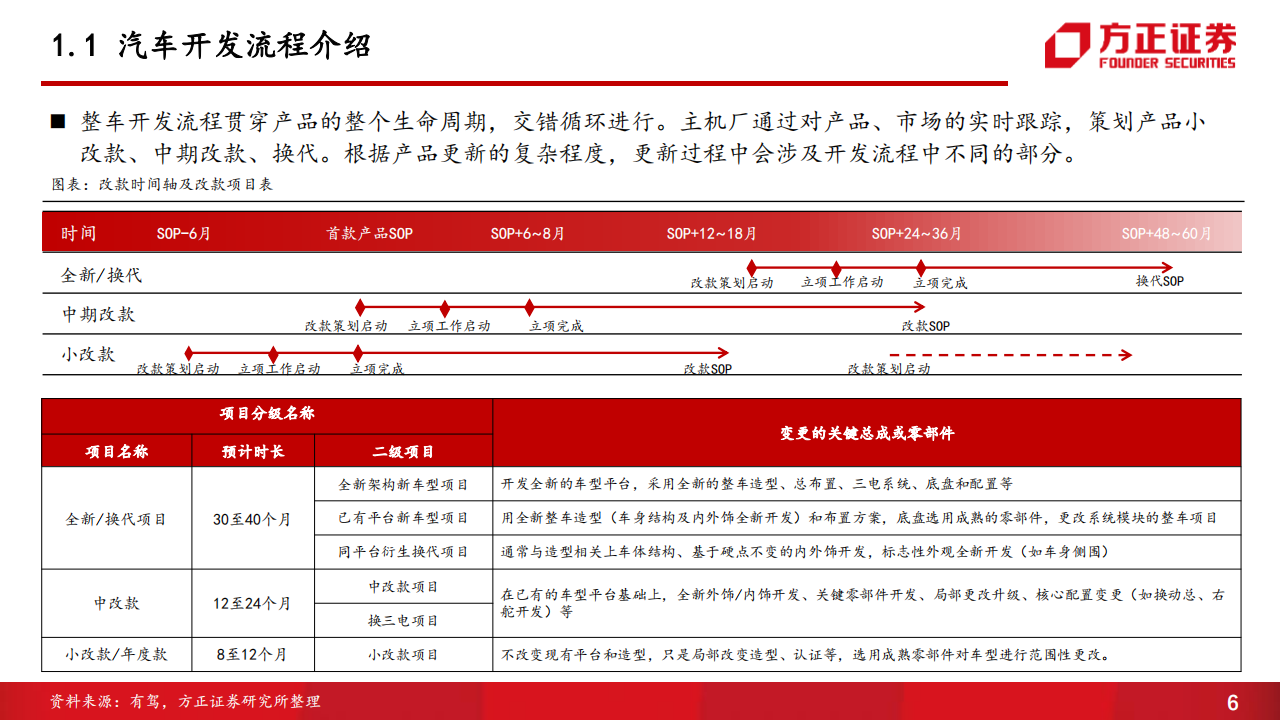Click diamond marker above 立项完成 in 中期改款 row
The image size is (1280, 720).
529,308
